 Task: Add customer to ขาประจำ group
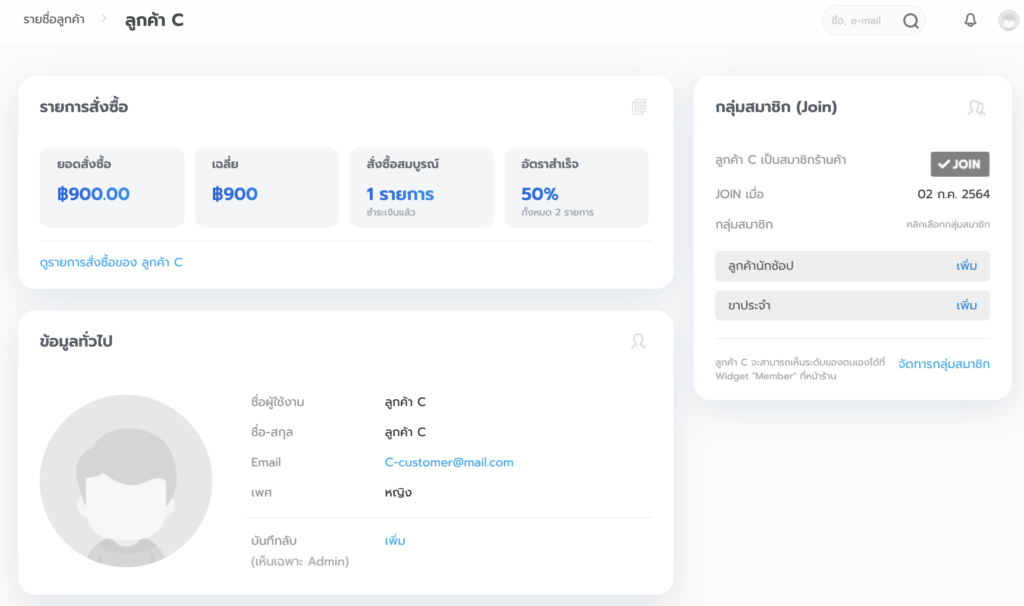tap(965, 305)
